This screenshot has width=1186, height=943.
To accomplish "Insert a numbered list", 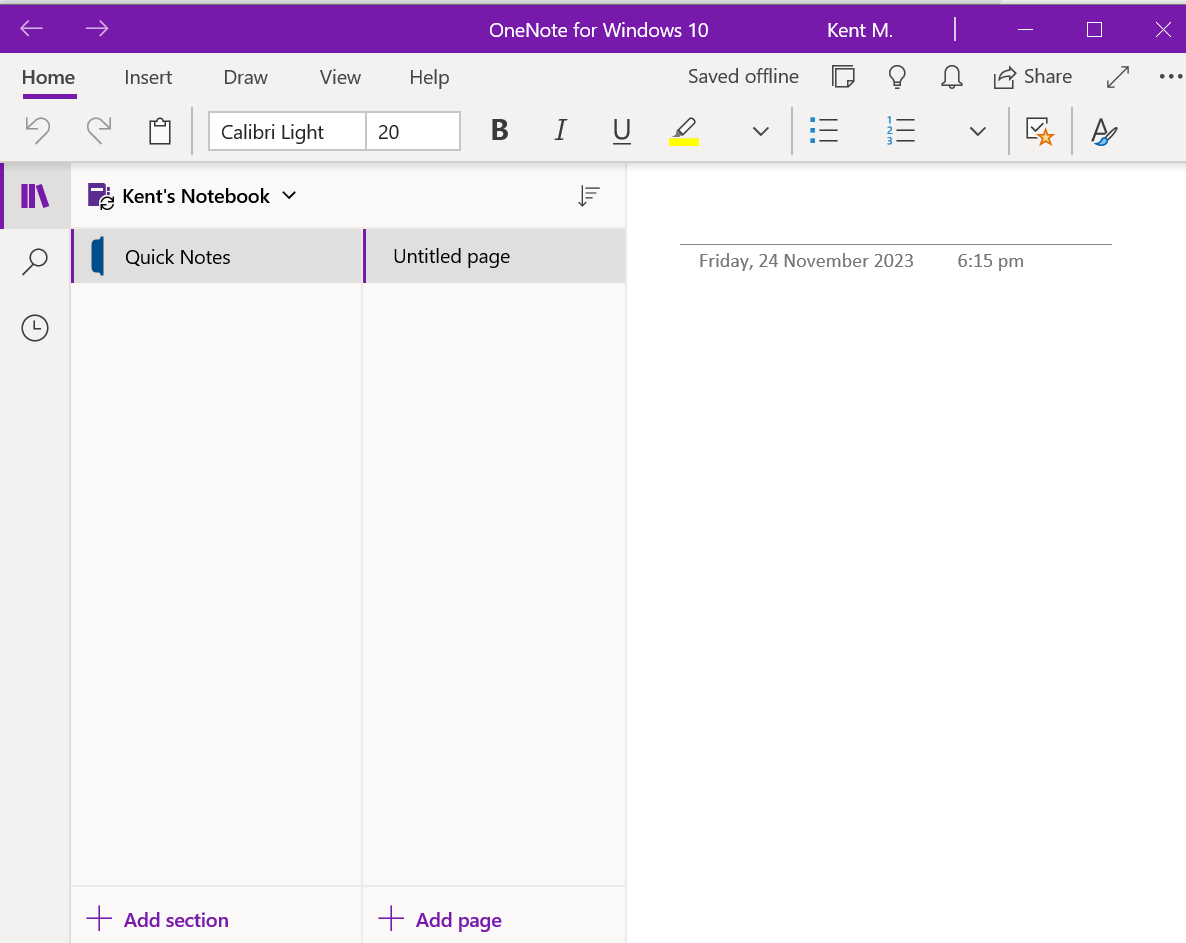I will (900, 130).
